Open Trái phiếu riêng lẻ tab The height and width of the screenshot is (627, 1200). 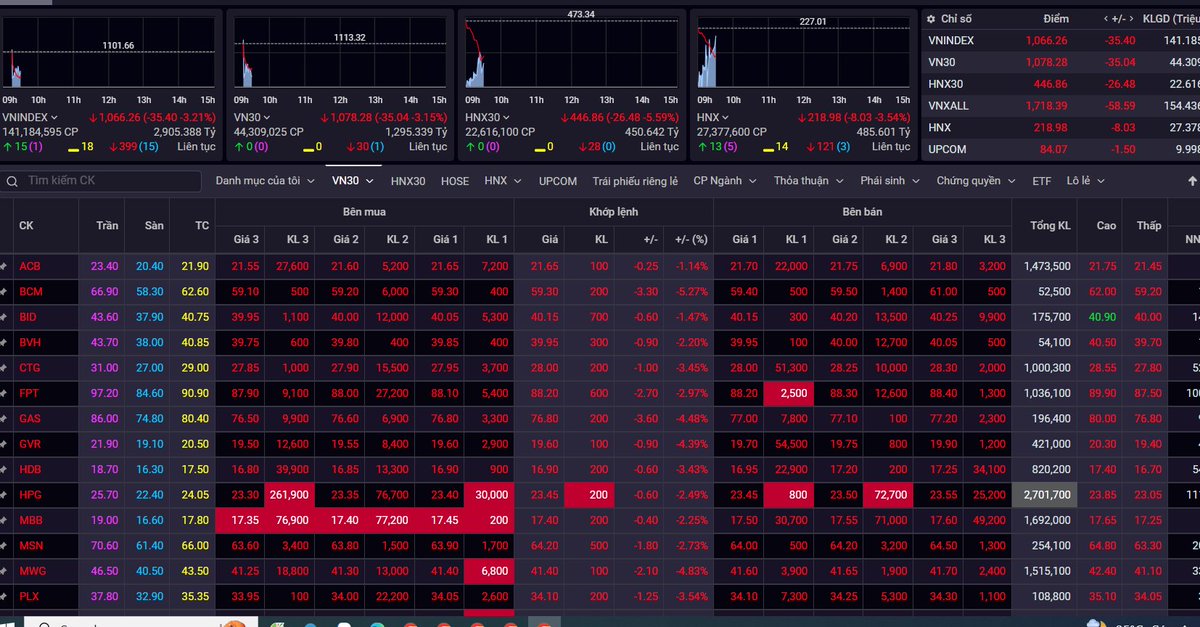point(635,181)
